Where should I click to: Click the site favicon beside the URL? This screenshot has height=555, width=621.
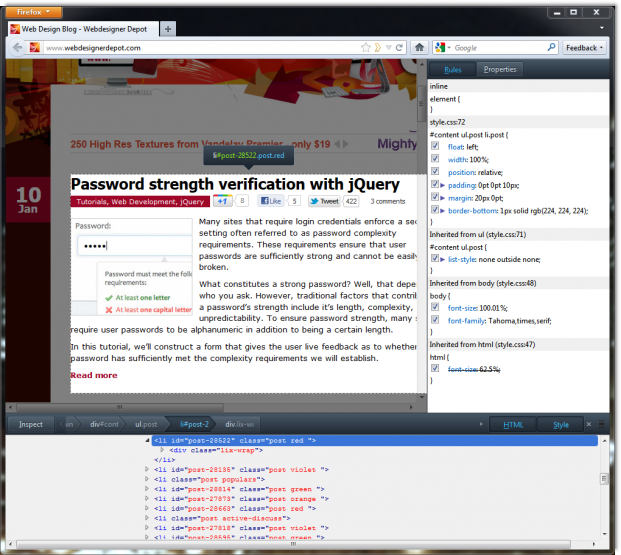point(35,48)
